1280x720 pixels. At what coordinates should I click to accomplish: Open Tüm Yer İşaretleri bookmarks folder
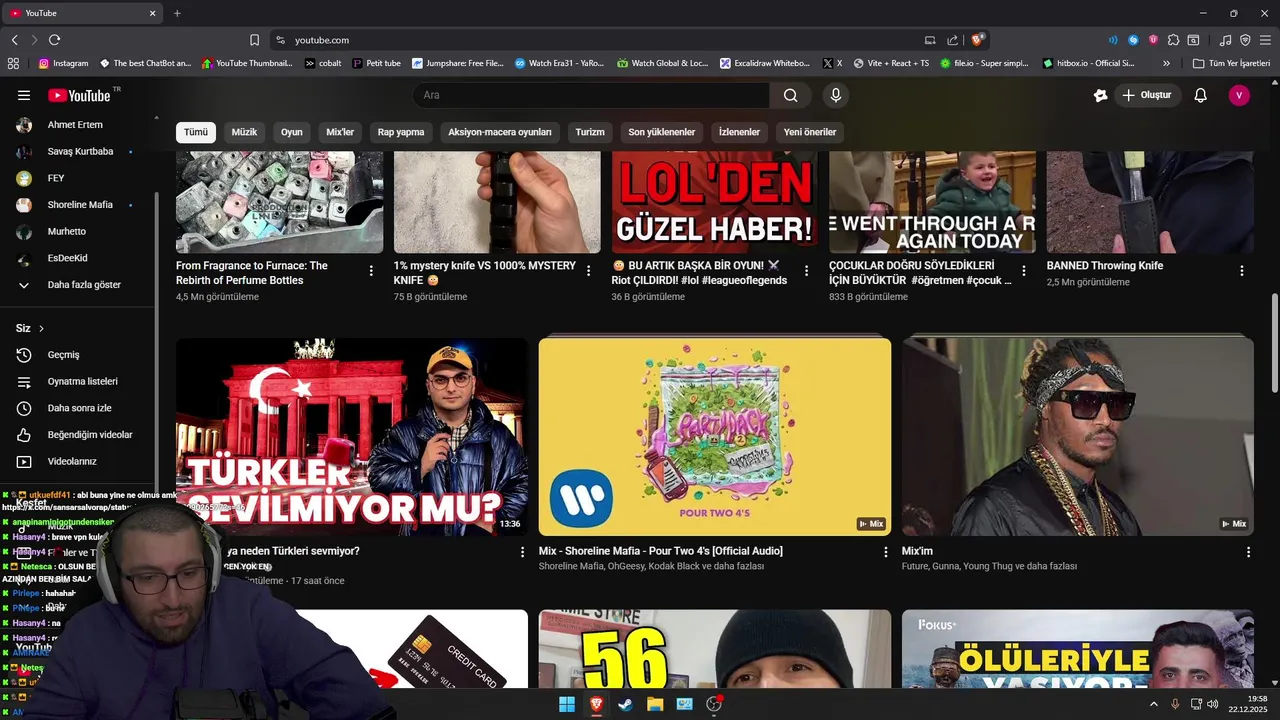coord(1231,63)
